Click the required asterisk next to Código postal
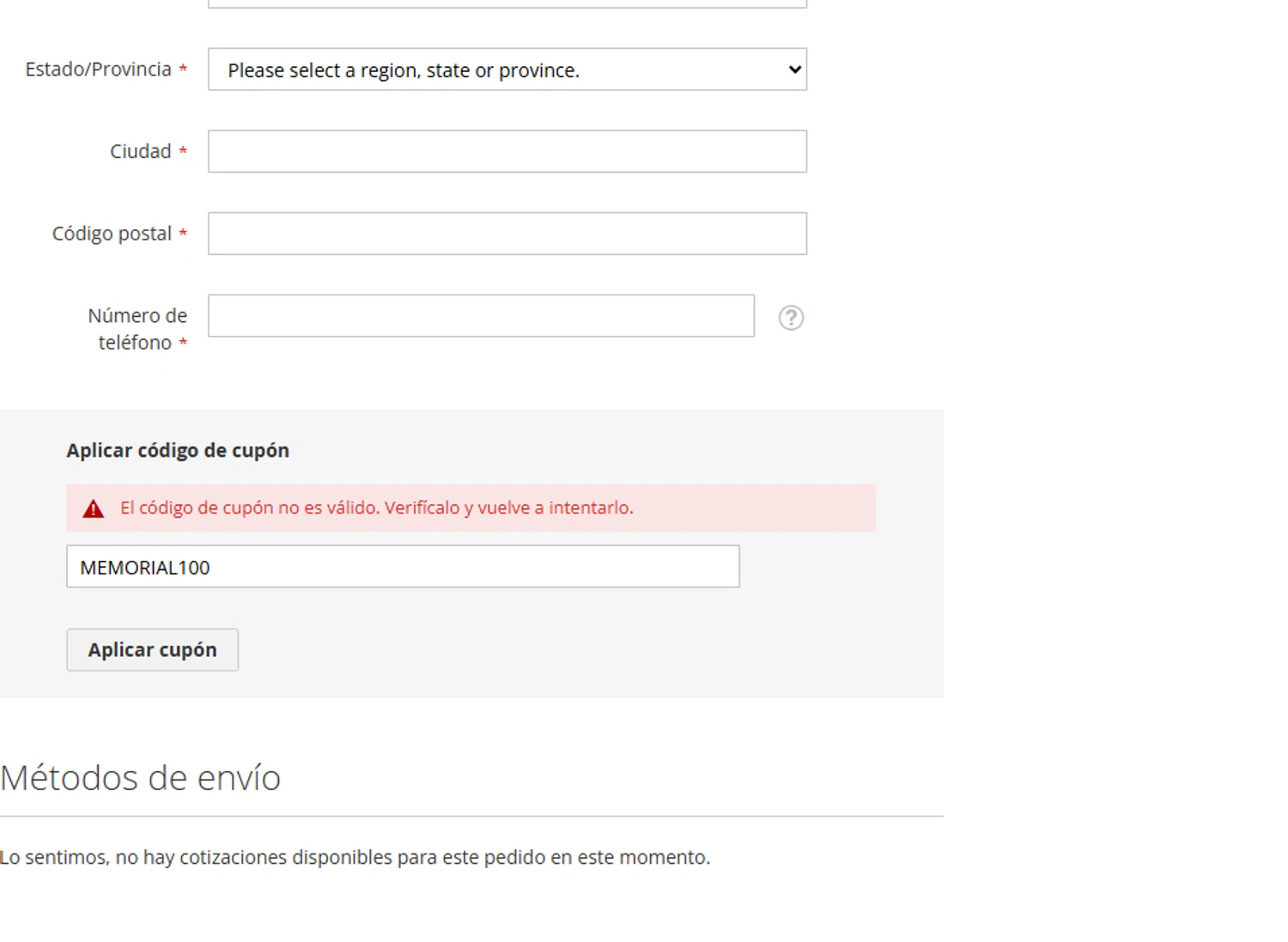1288x942 pixels. click(x=183, y=234)
